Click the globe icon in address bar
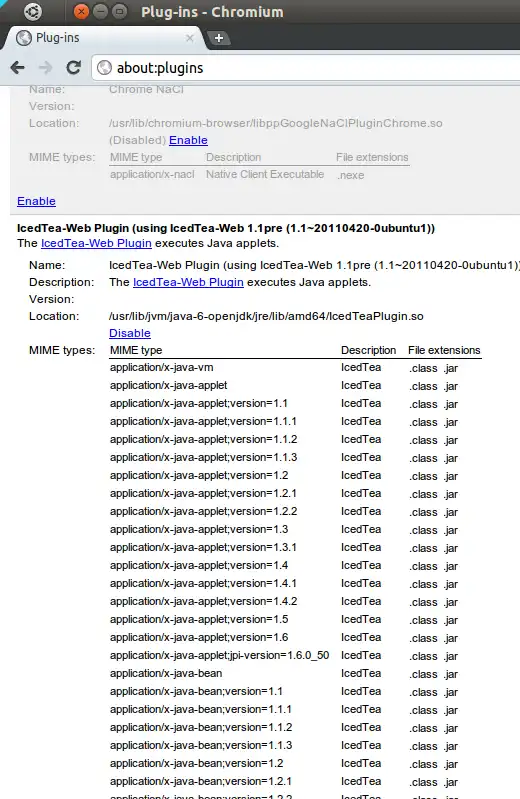 [105, 68]
